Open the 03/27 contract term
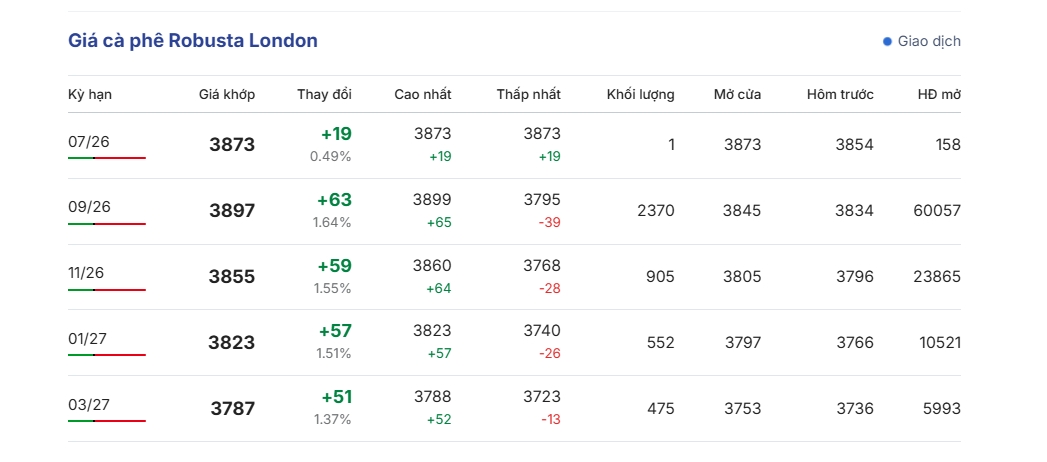The width and height of the screenshot is (1047, 462). pyautogui.click(x=89, y=405)
